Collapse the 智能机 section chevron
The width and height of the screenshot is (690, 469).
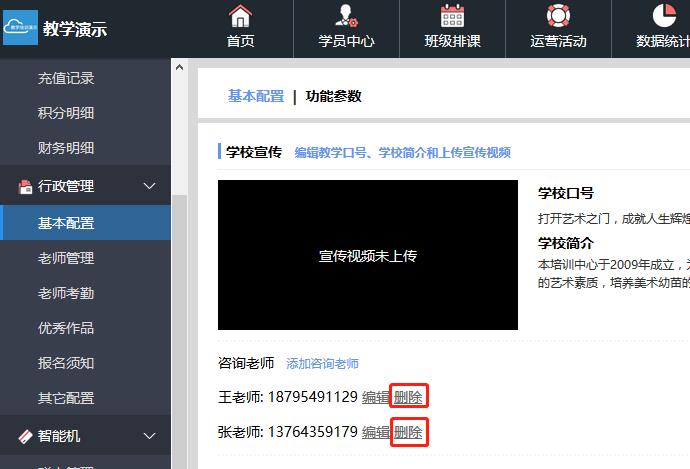tap(150, 436)
